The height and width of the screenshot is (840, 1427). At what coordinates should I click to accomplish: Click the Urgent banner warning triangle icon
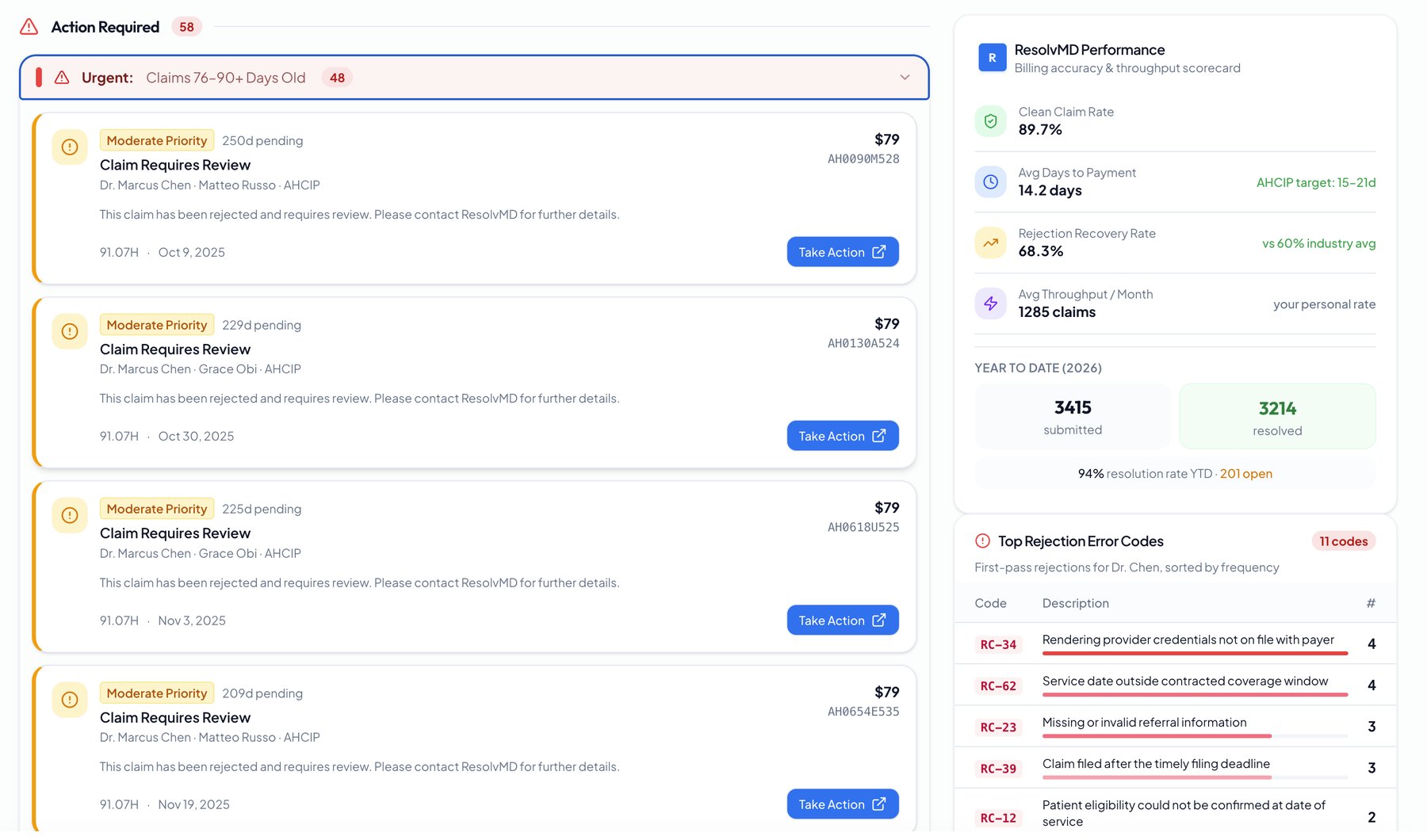coord(62,78)
